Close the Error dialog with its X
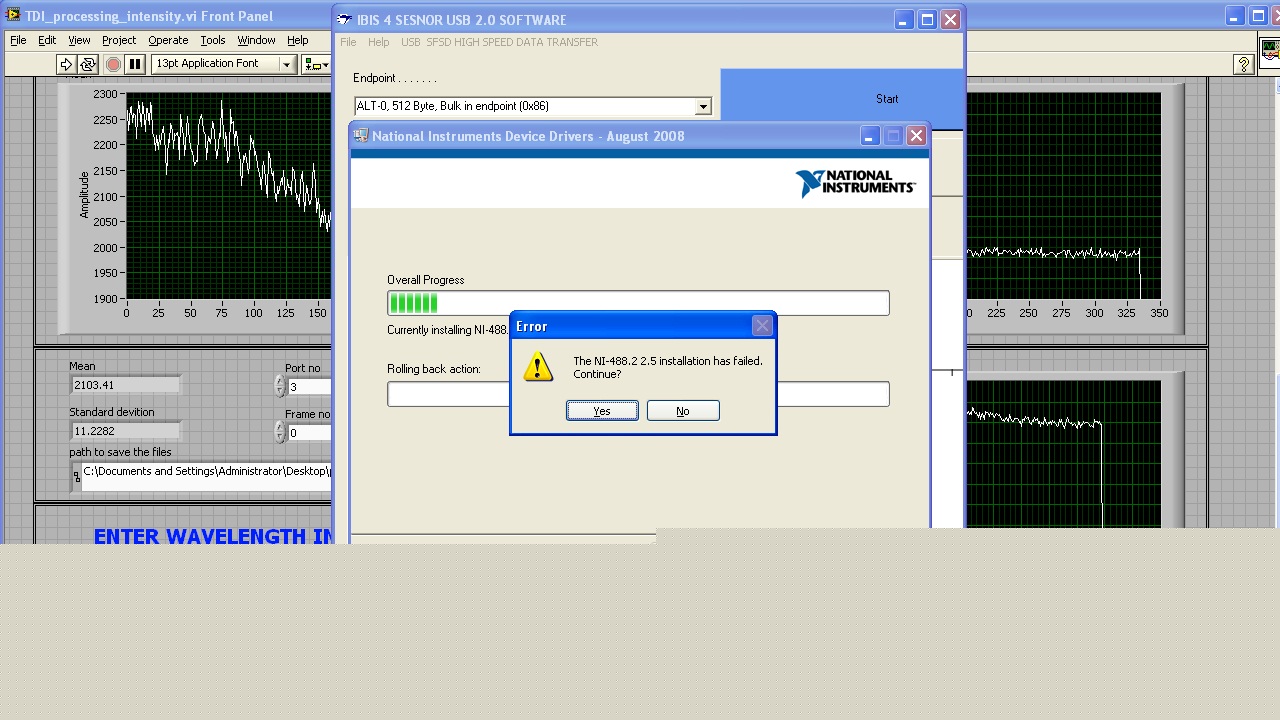The width and height of the screenshot is (1280, 720). (762, 326)
